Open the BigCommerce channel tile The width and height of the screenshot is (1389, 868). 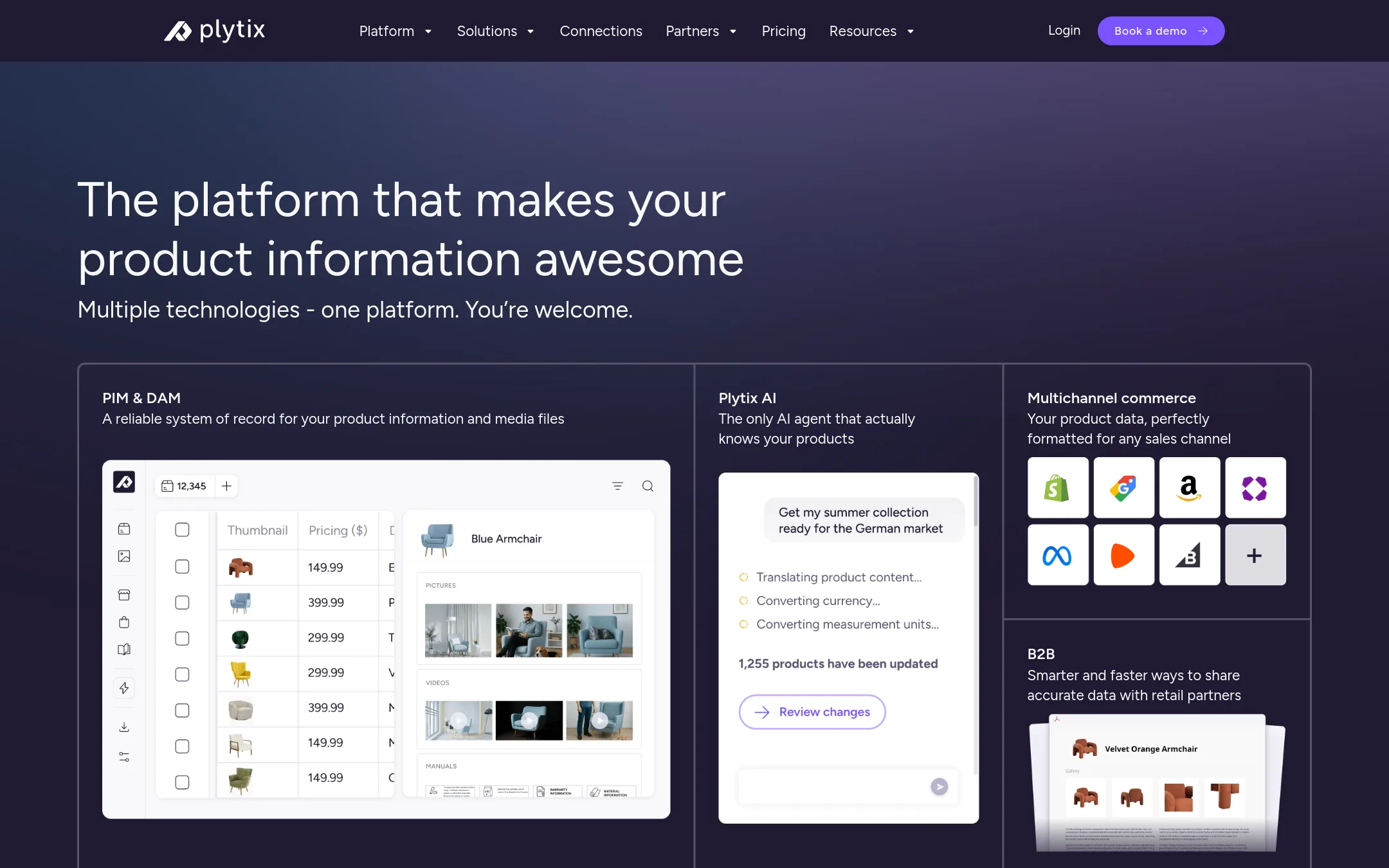tap(1189, 555)
